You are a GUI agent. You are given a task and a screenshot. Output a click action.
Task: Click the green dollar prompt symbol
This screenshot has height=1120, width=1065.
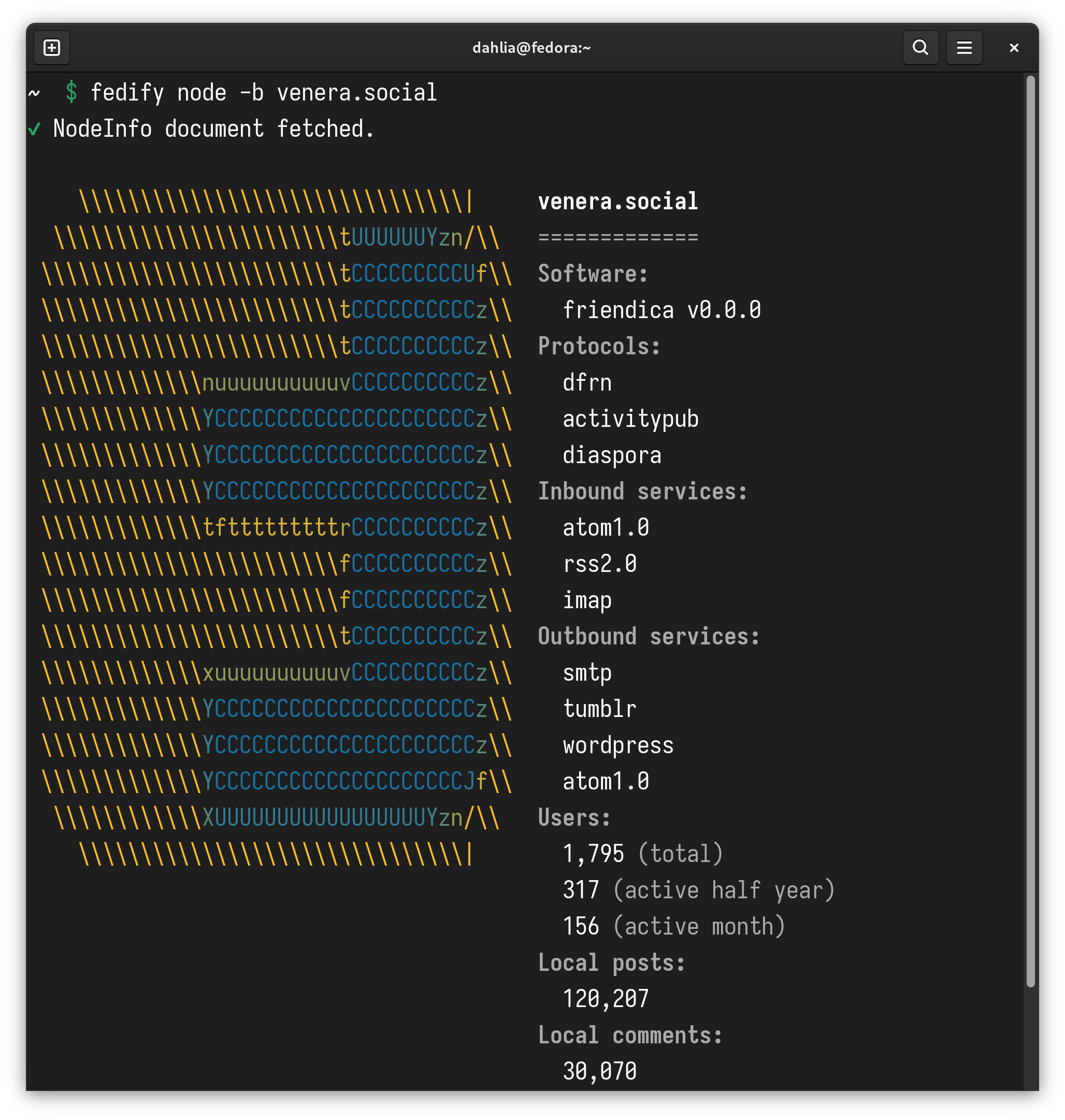71,92
